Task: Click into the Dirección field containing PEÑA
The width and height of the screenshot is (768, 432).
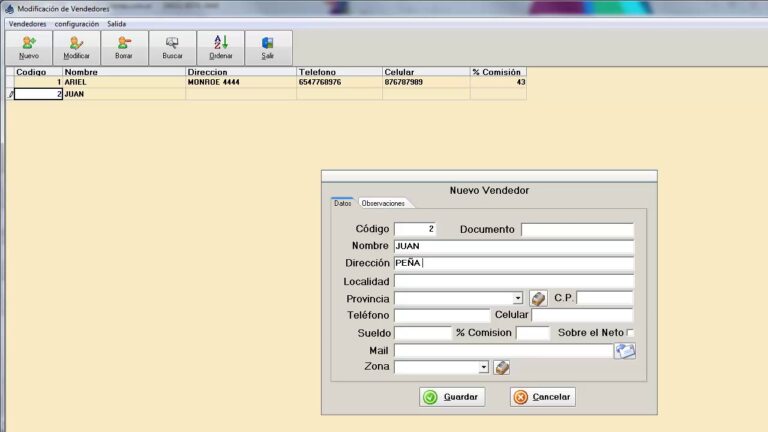Action: click(514, 263)
